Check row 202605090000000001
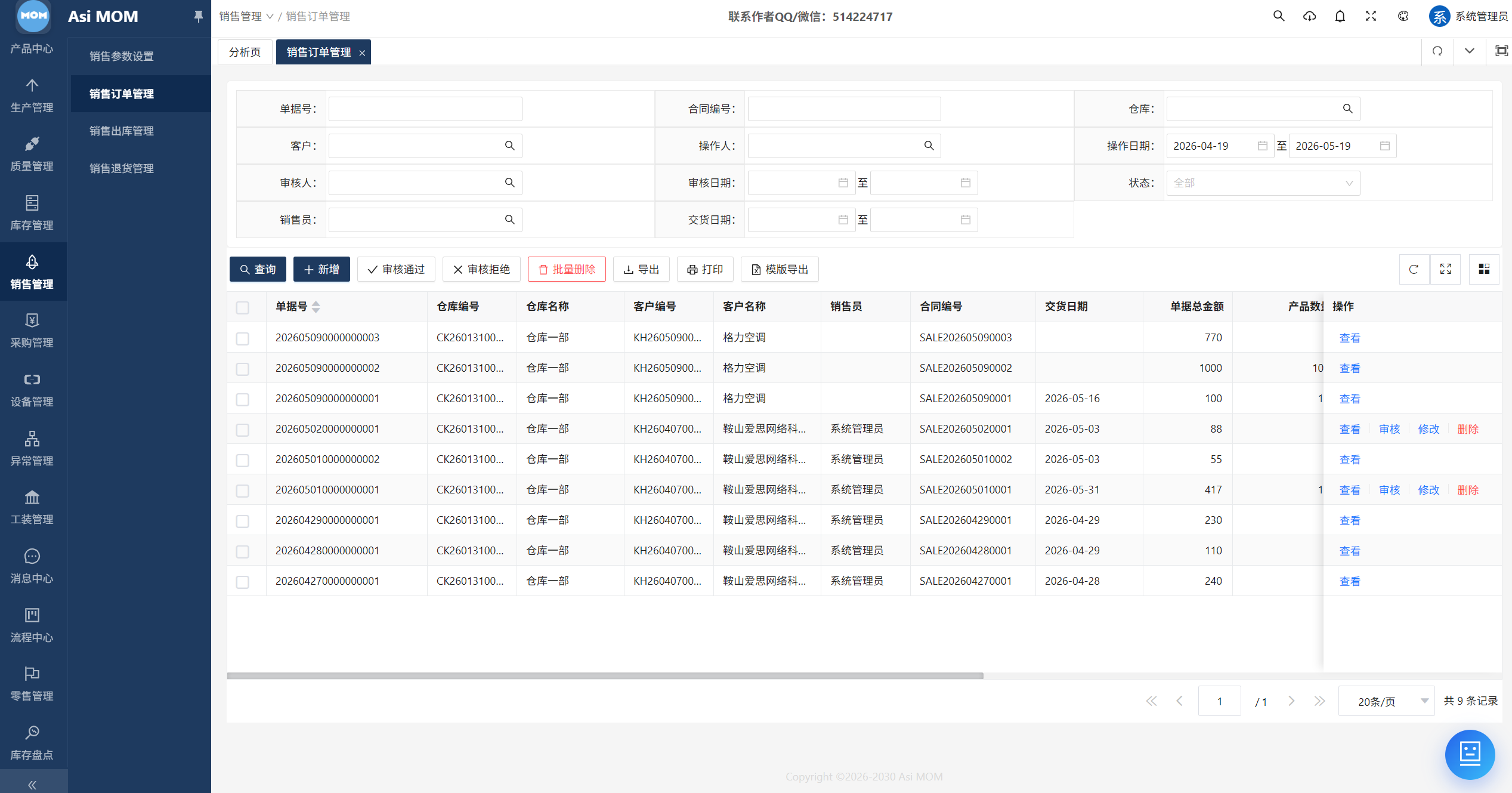This screenshot has width=1512, height=793. click(x=242, y=399)
